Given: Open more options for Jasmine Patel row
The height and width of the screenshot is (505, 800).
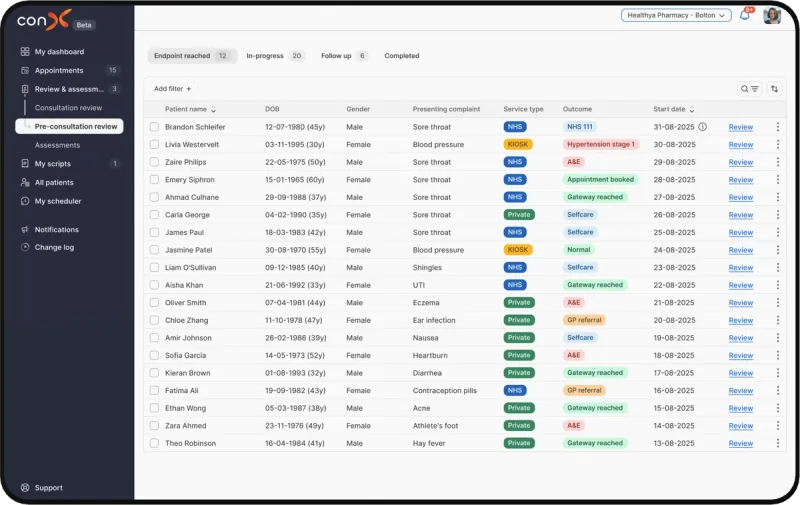Looking at the screenshot, I should click(778, 250).
